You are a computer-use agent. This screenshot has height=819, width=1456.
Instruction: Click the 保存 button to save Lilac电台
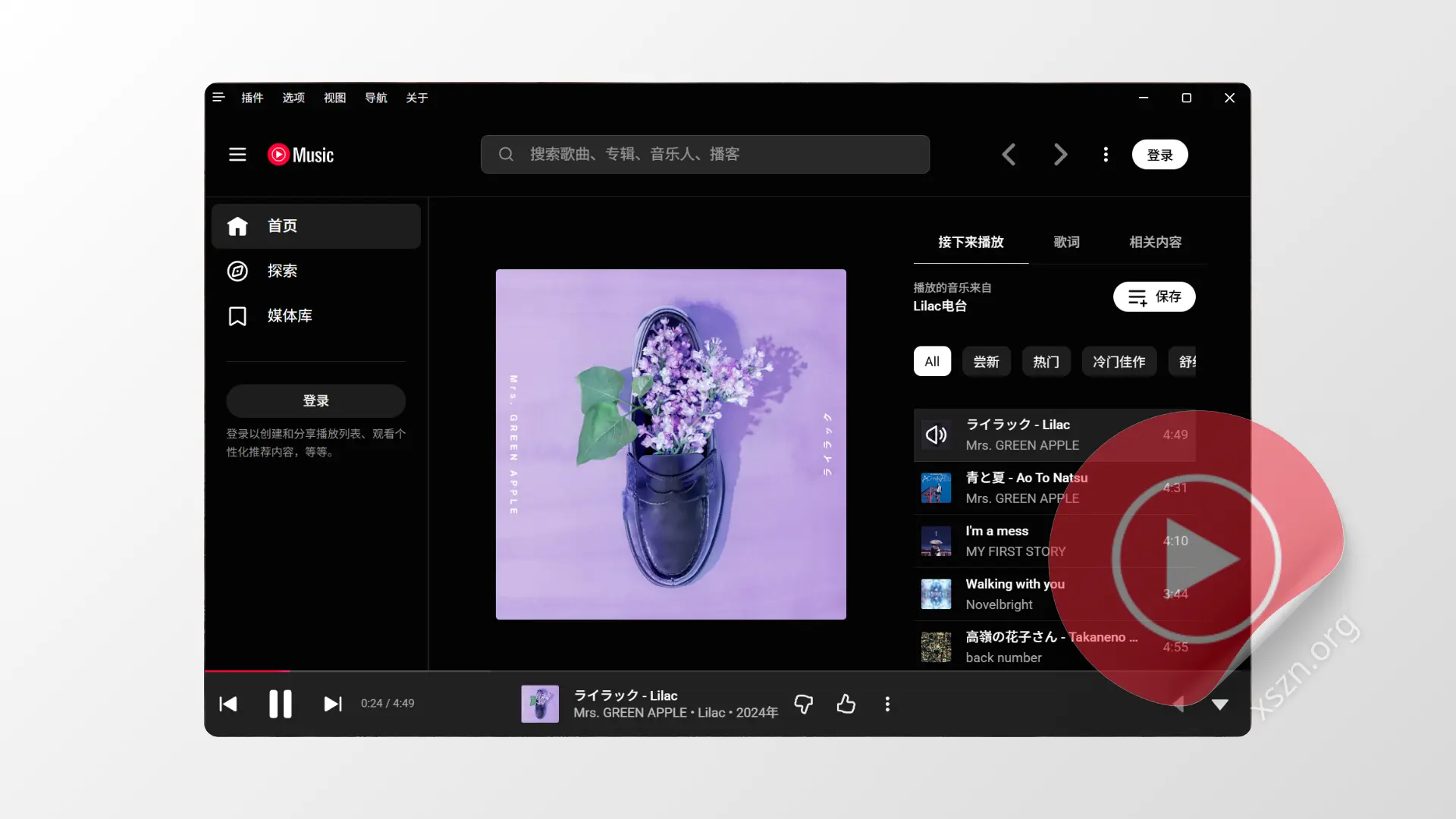1153,297
